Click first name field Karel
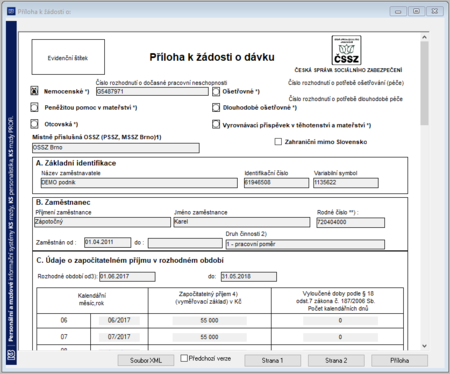The image size is (450, 374). (x=242, y=222)
